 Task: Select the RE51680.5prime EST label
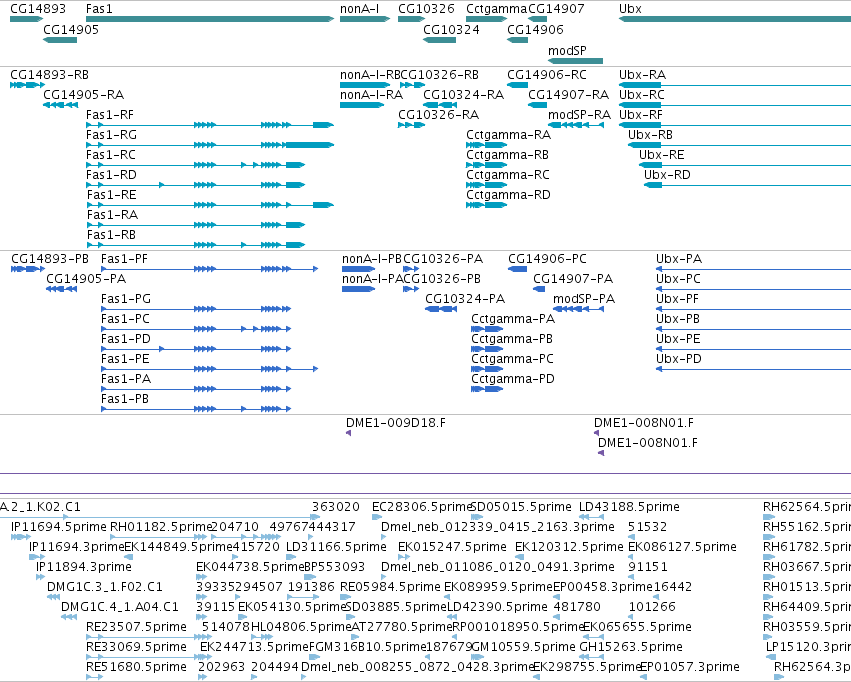(136, 667)
